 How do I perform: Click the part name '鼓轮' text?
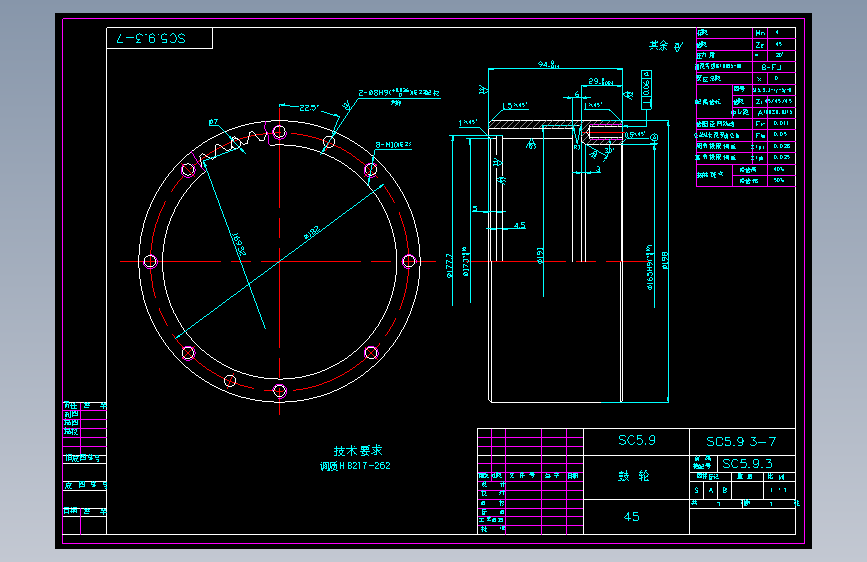point(634,476)
